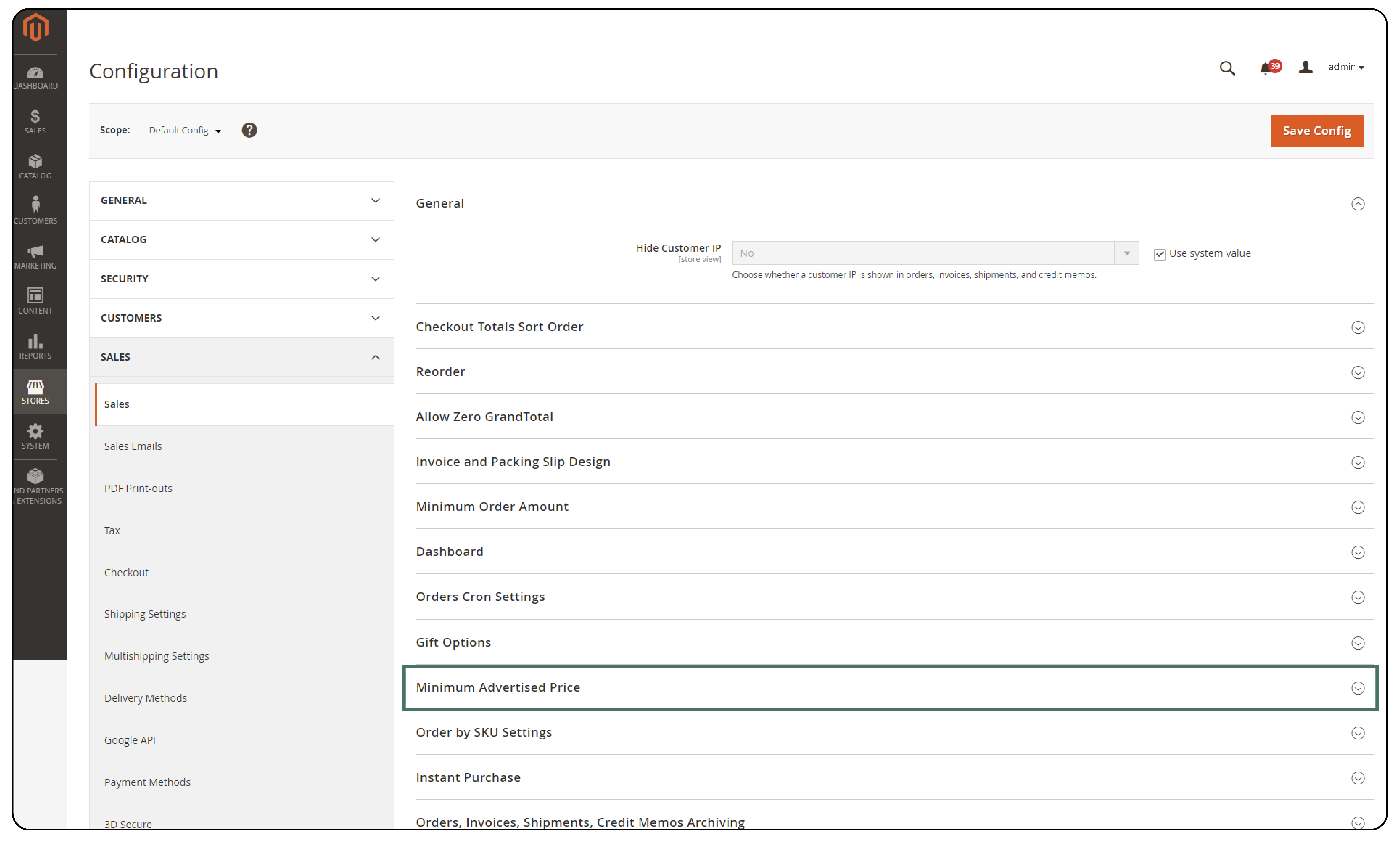The width and height of the screenshot is (1400, 841).
Task: Click the Catalog icon in sidebar
Action: [x=35, y=162]
